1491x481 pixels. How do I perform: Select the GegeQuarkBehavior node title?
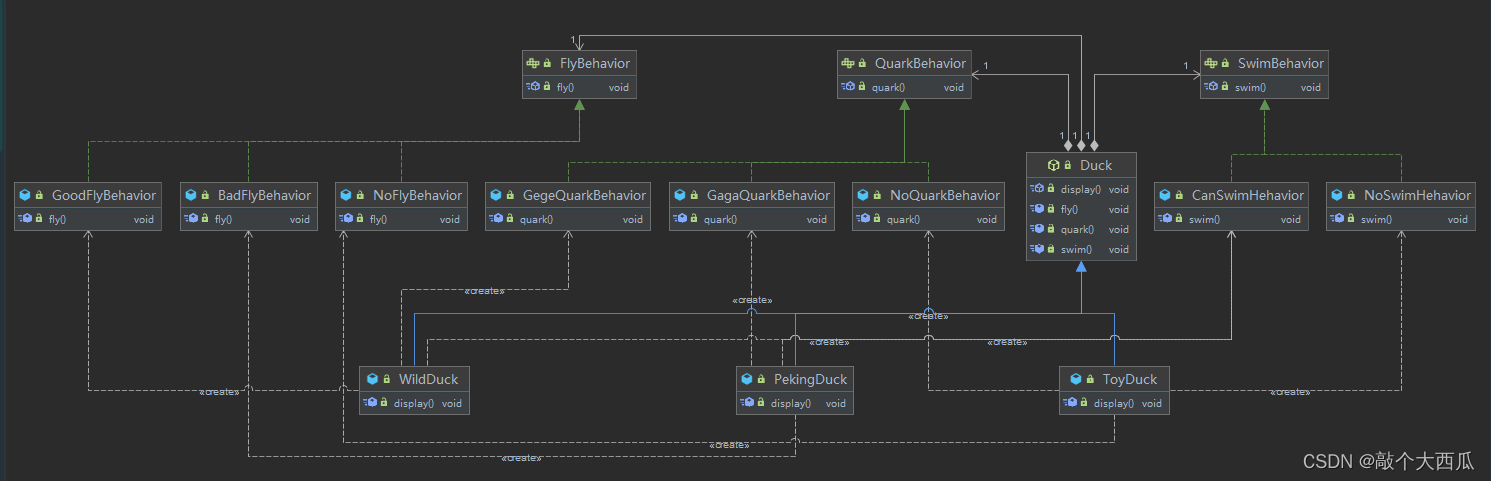[x=584, y=195]
